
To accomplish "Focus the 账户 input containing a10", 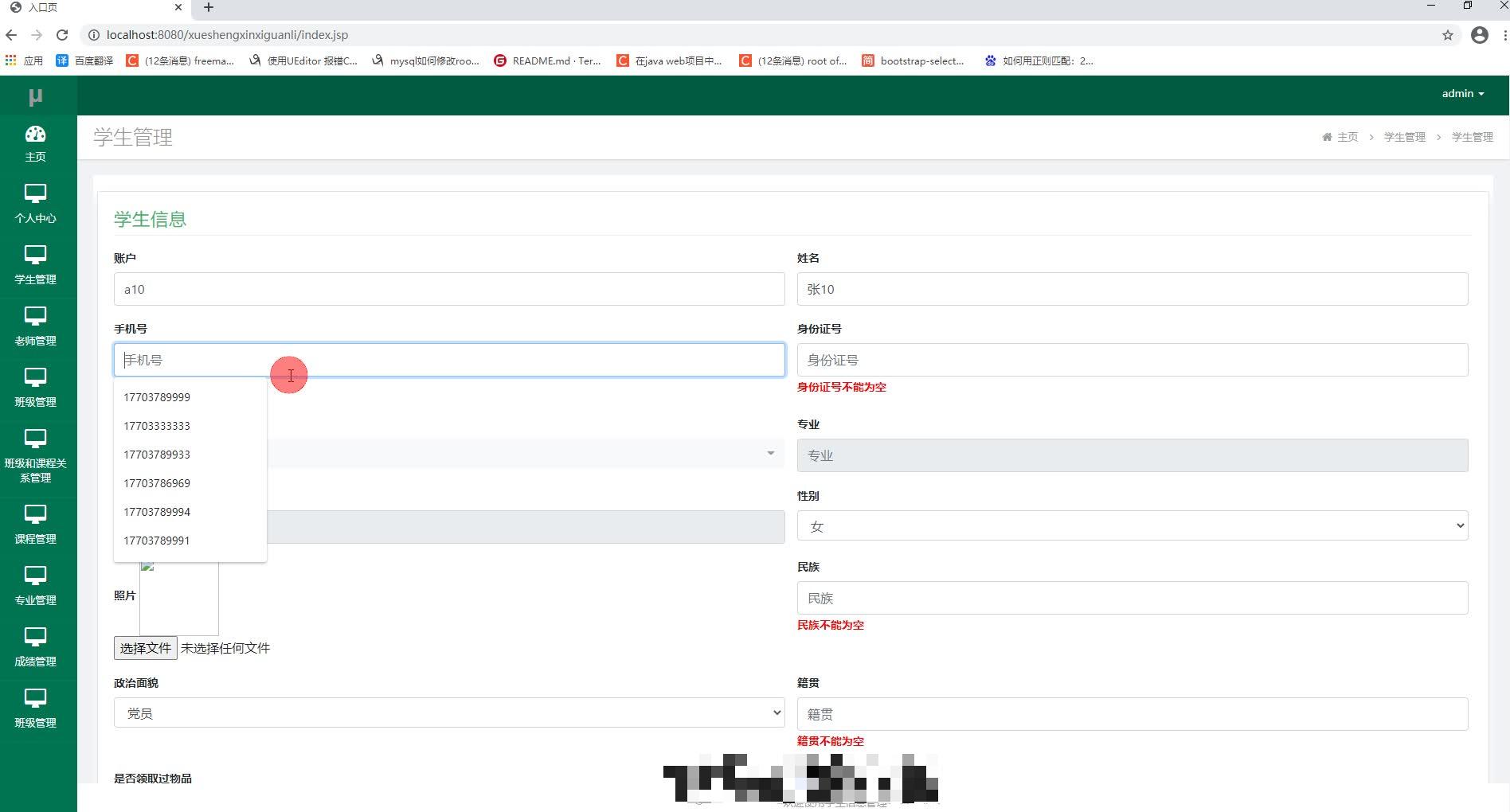I will pyautogui.click(x=449, y=289).
